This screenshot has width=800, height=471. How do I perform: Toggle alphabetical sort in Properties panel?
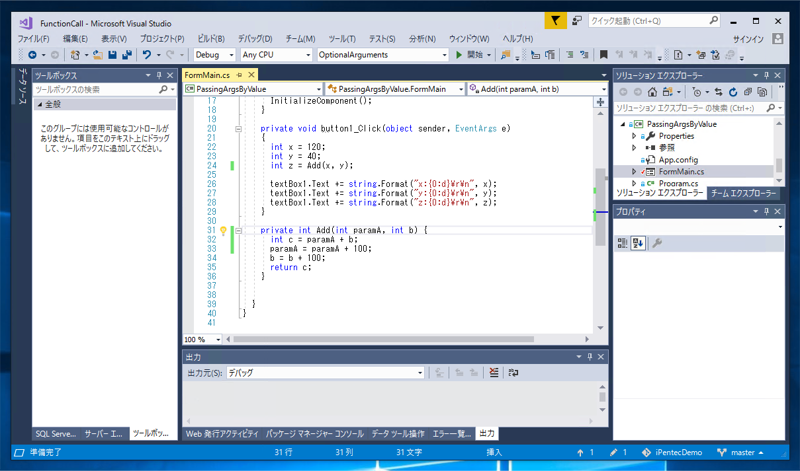click(638, 243)
